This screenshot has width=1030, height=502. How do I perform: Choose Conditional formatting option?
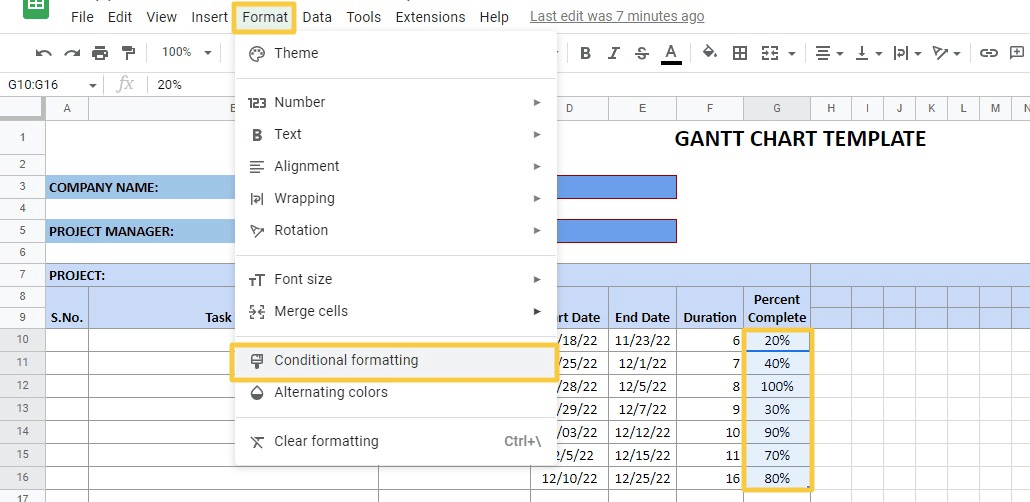tap(394, 361)
